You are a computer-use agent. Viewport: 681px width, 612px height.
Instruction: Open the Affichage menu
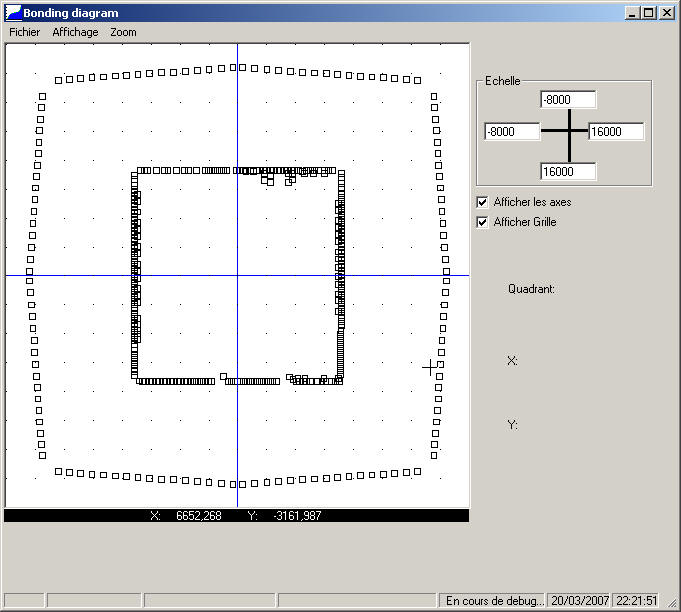click(x=75, y=32)
